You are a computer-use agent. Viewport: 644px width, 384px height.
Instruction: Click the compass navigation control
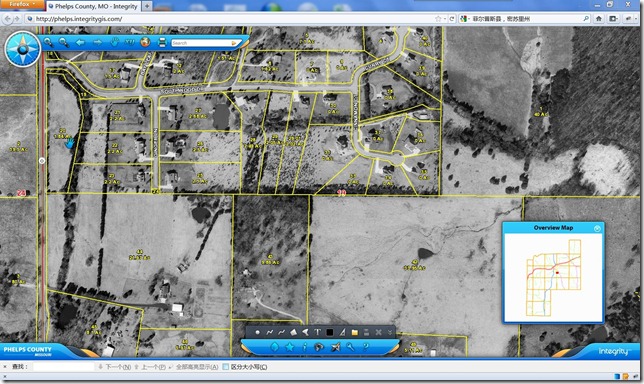[x=23, y=49]
